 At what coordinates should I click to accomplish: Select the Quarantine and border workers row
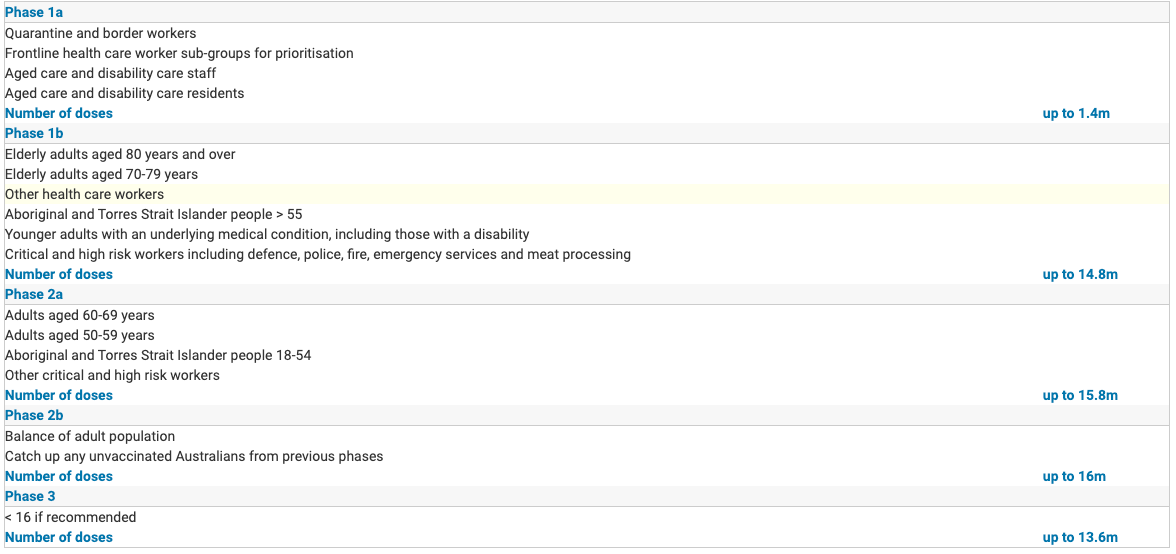point(101,33)
